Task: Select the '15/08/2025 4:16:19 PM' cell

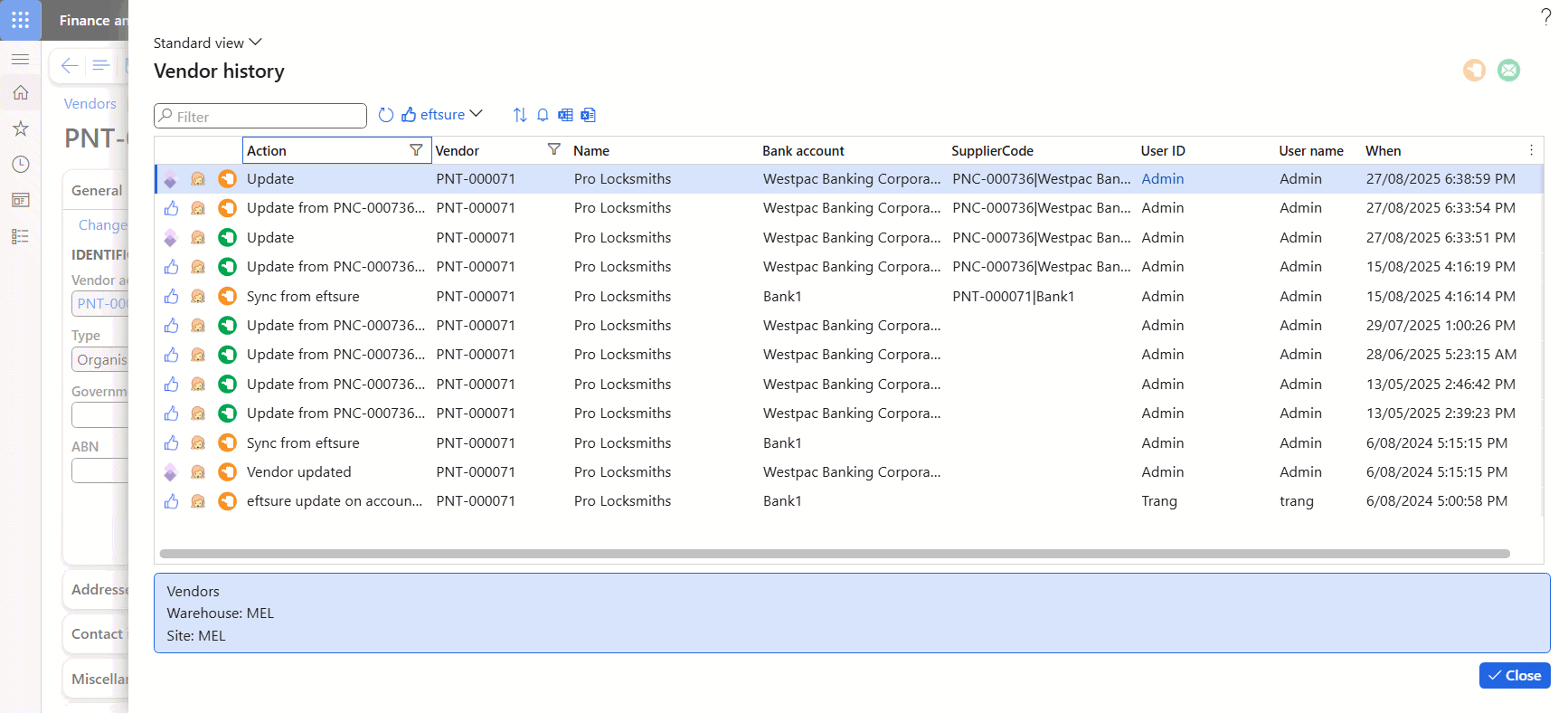Action: 1440,267
